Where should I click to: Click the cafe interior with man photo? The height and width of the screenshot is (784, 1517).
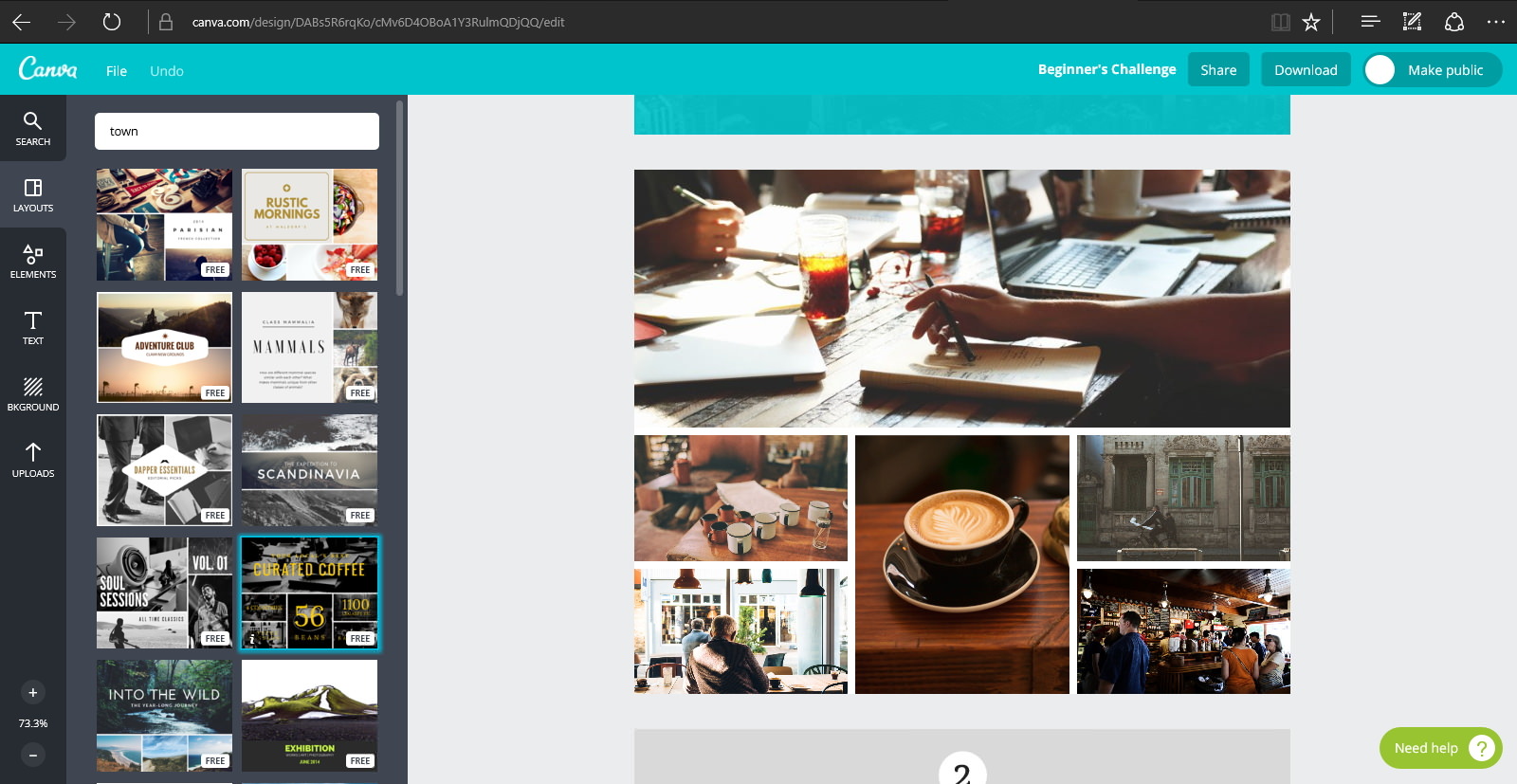pyautogui.click(x=740, y=631)
